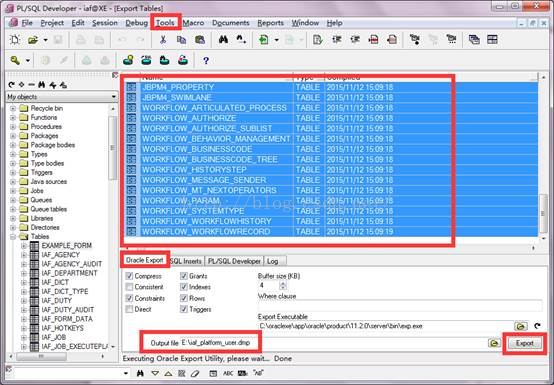This screenshot has width=554, height=385.
Task: Toggle the Constraints checkbox
Action: click(129, 298)
